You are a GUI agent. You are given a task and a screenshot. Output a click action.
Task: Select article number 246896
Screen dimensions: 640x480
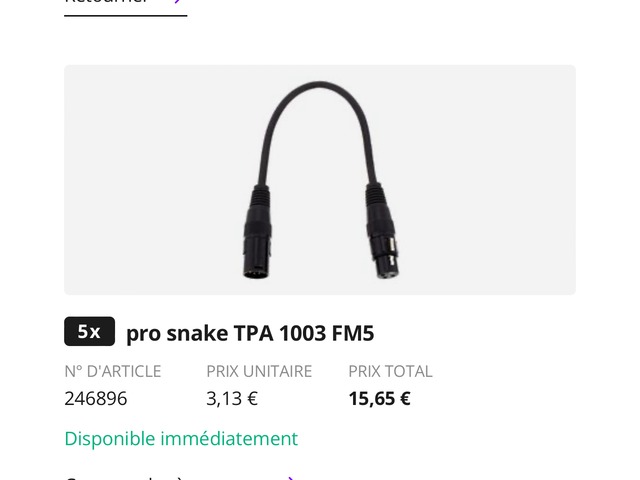tap(96, 398)
